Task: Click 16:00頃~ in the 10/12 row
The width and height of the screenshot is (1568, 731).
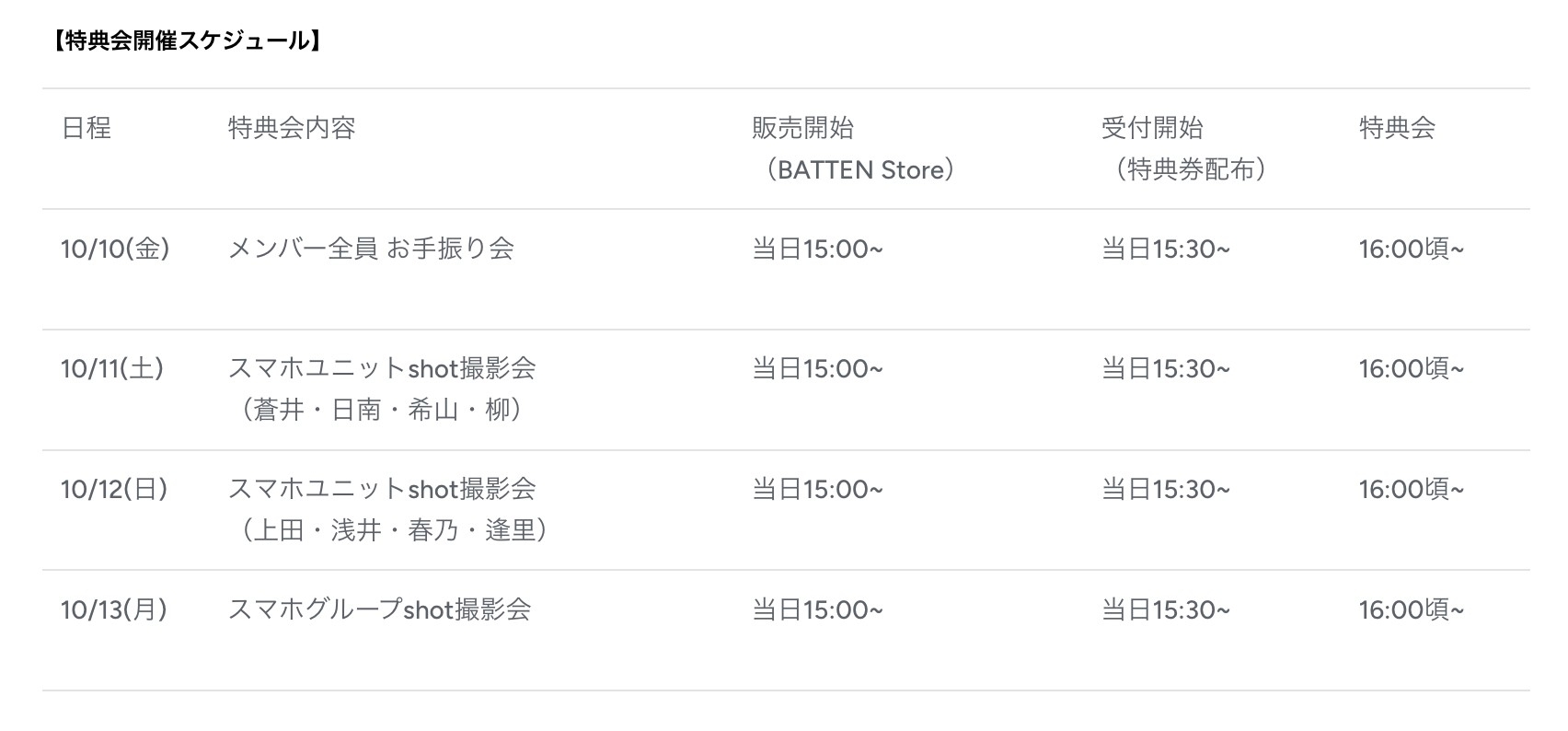Action: click(1411, 489)
